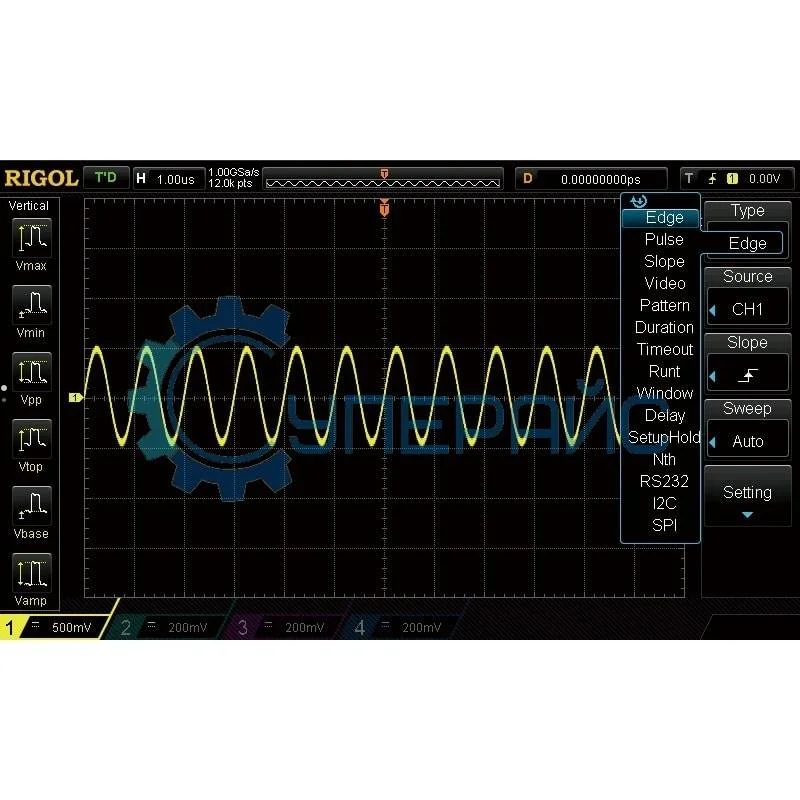Choose RS232 from trigger type list
Image resolution: width=800 pixels, height=800 pixels.
[664, 481]
